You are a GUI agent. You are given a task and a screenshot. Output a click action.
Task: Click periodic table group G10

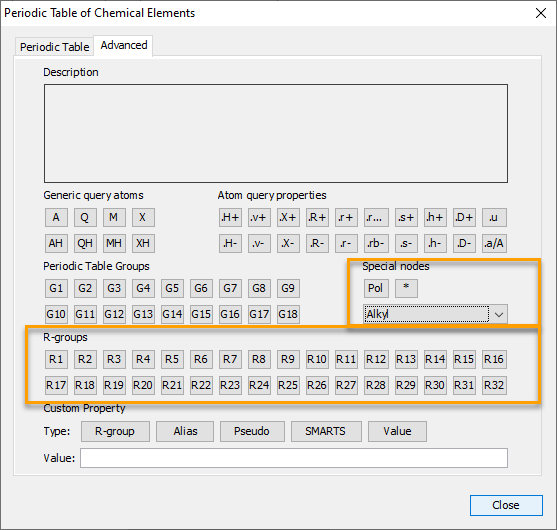[56, 314]
